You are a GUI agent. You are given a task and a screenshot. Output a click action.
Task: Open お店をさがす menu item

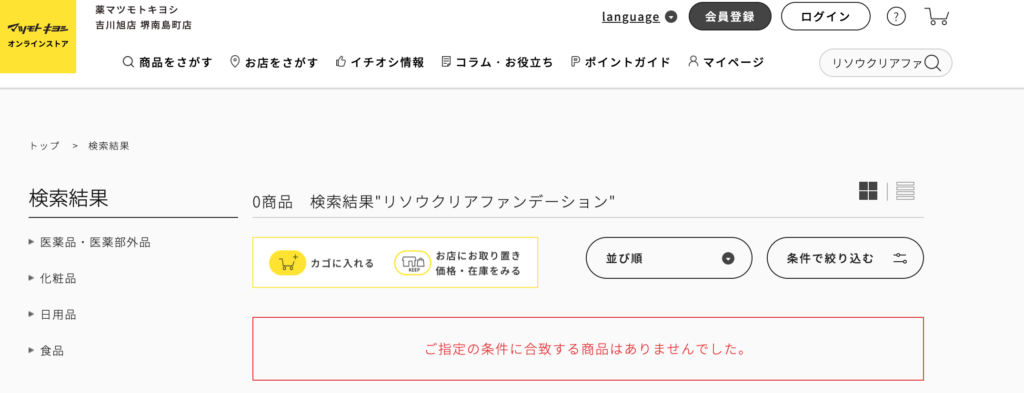[x=274, y=63]
